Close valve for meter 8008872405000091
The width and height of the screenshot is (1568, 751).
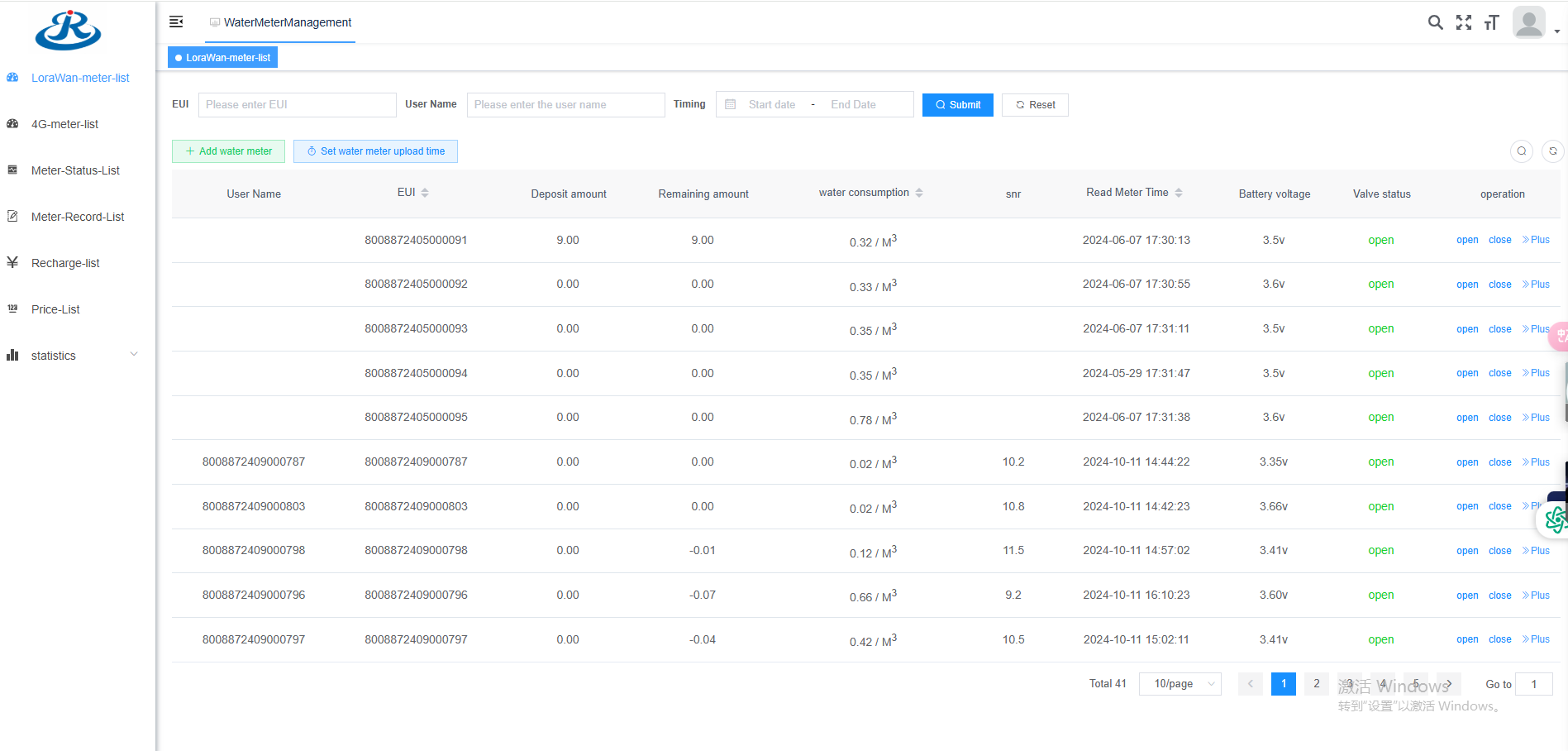click(1500, 240)
